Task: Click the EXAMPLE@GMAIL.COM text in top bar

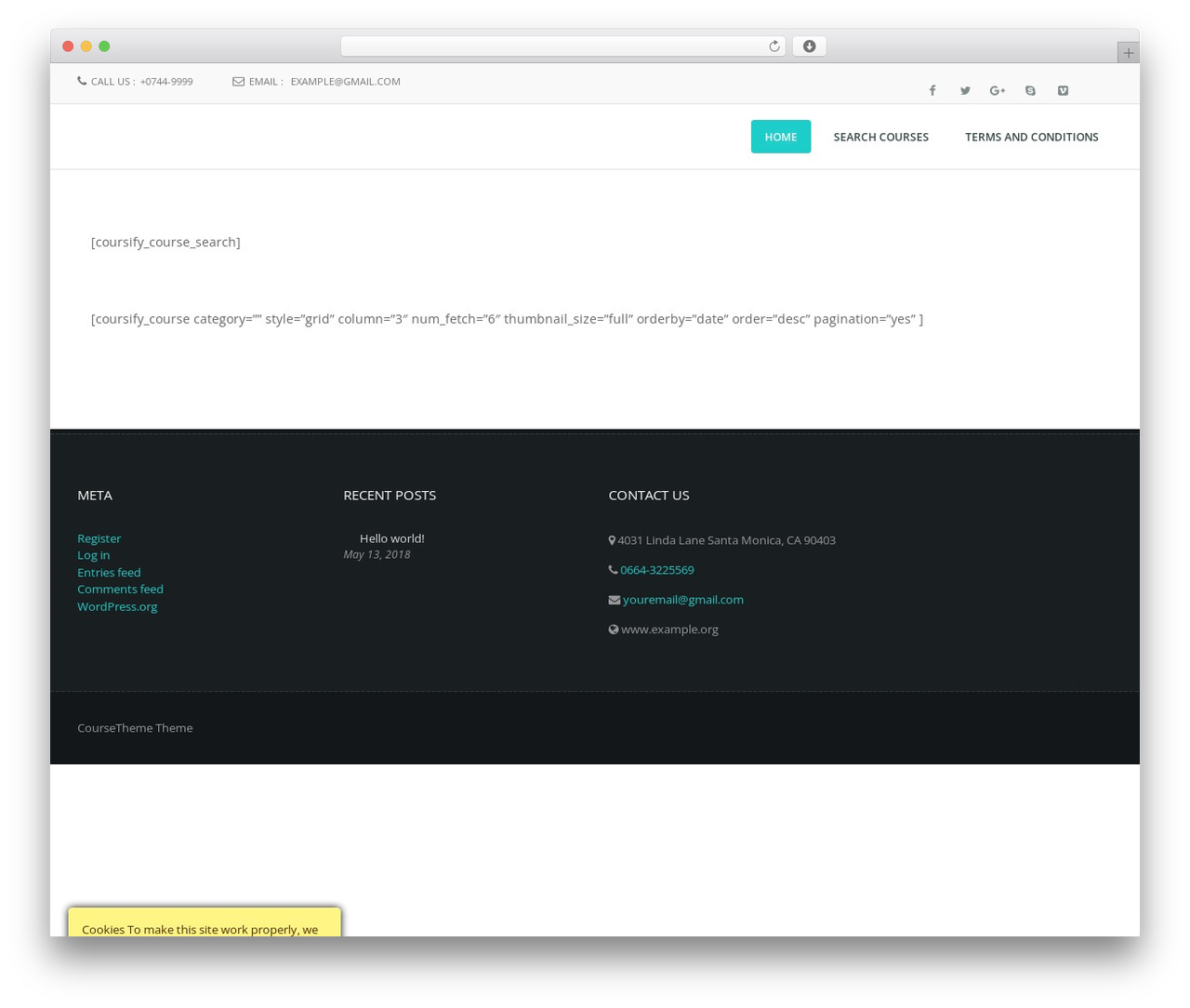Action: [345, 81]
